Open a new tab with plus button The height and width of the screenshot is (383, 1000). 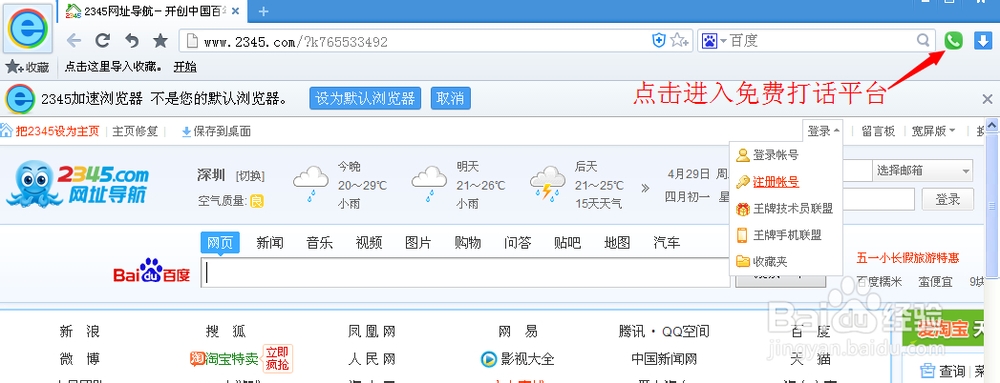click(263, 11)
